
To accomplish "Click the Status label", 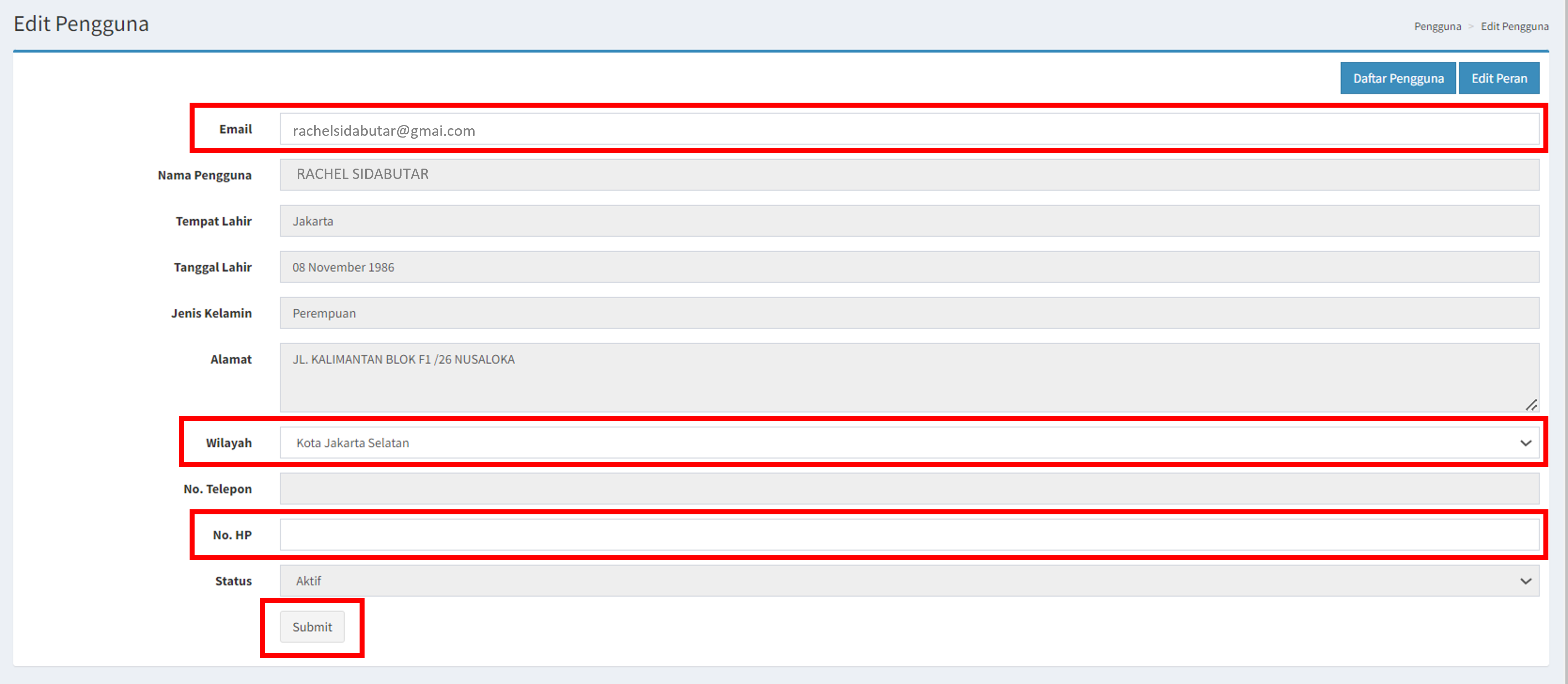I will pyautogui.click(x=233, y=581).
